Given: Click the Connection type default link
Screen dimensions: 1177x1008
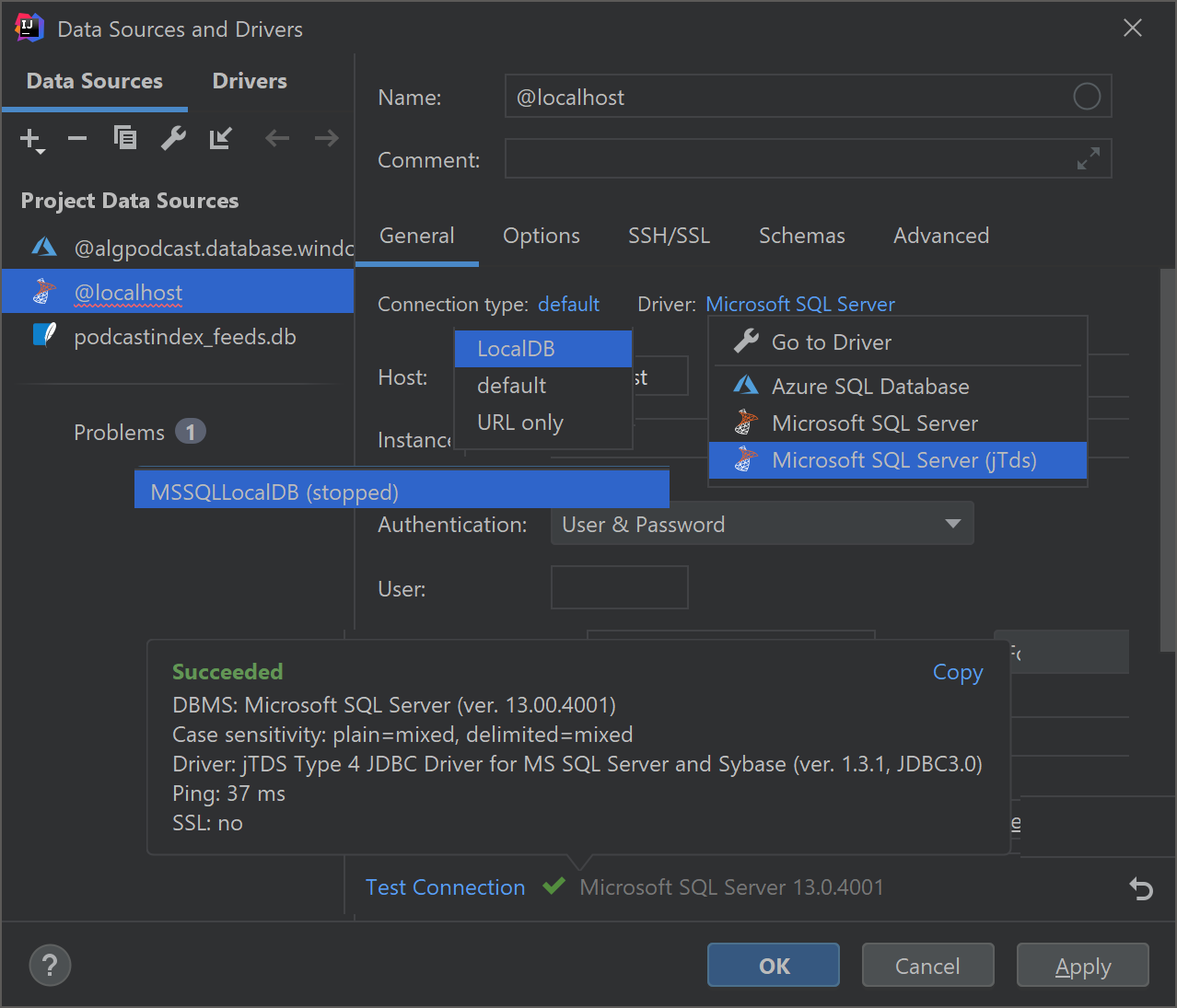Looking at the screenshot, I should click(x=568, y=304).
